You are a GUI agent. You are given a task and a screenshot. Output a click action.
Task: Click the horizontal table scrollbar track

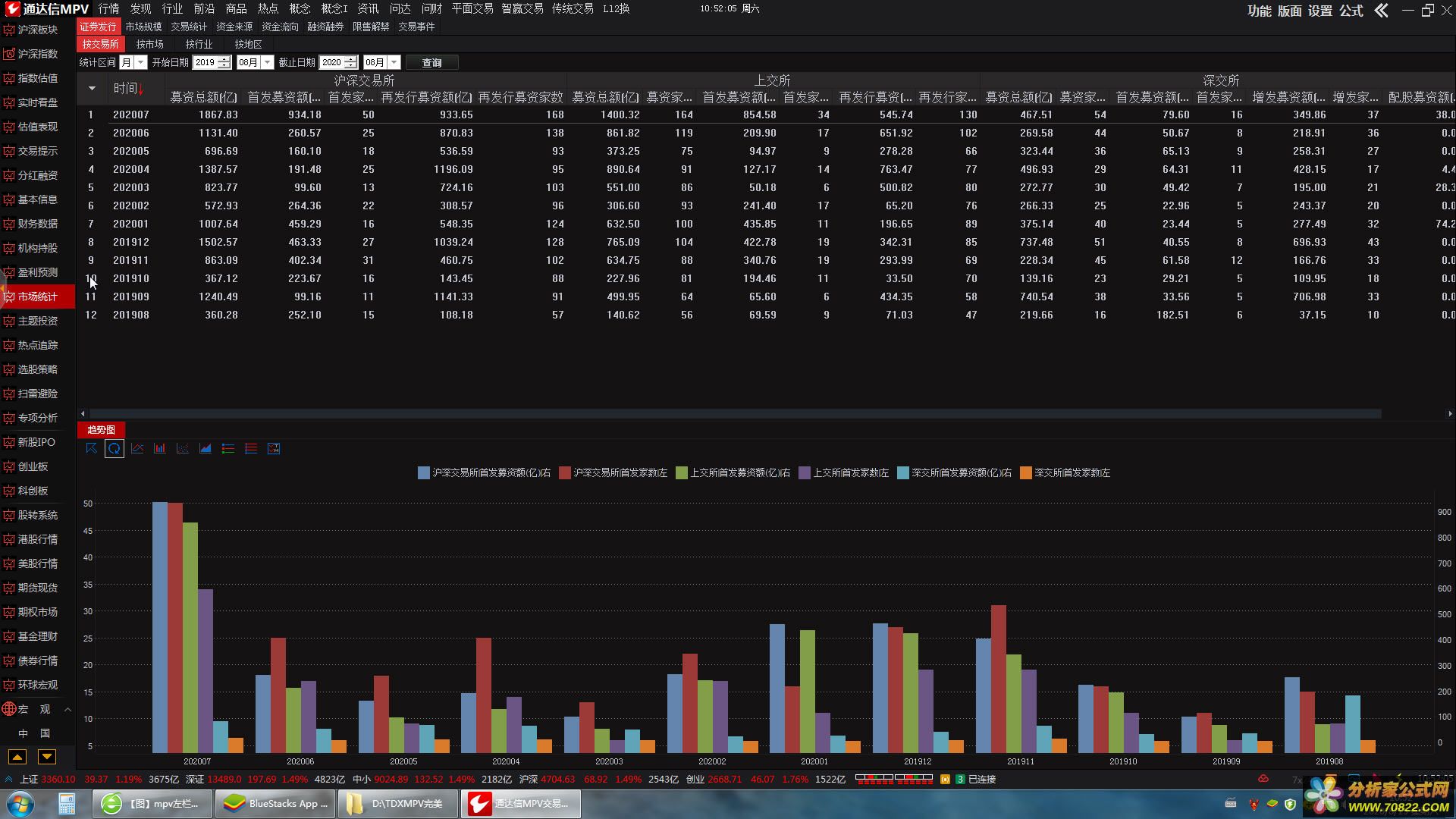[x=734, y=414]
